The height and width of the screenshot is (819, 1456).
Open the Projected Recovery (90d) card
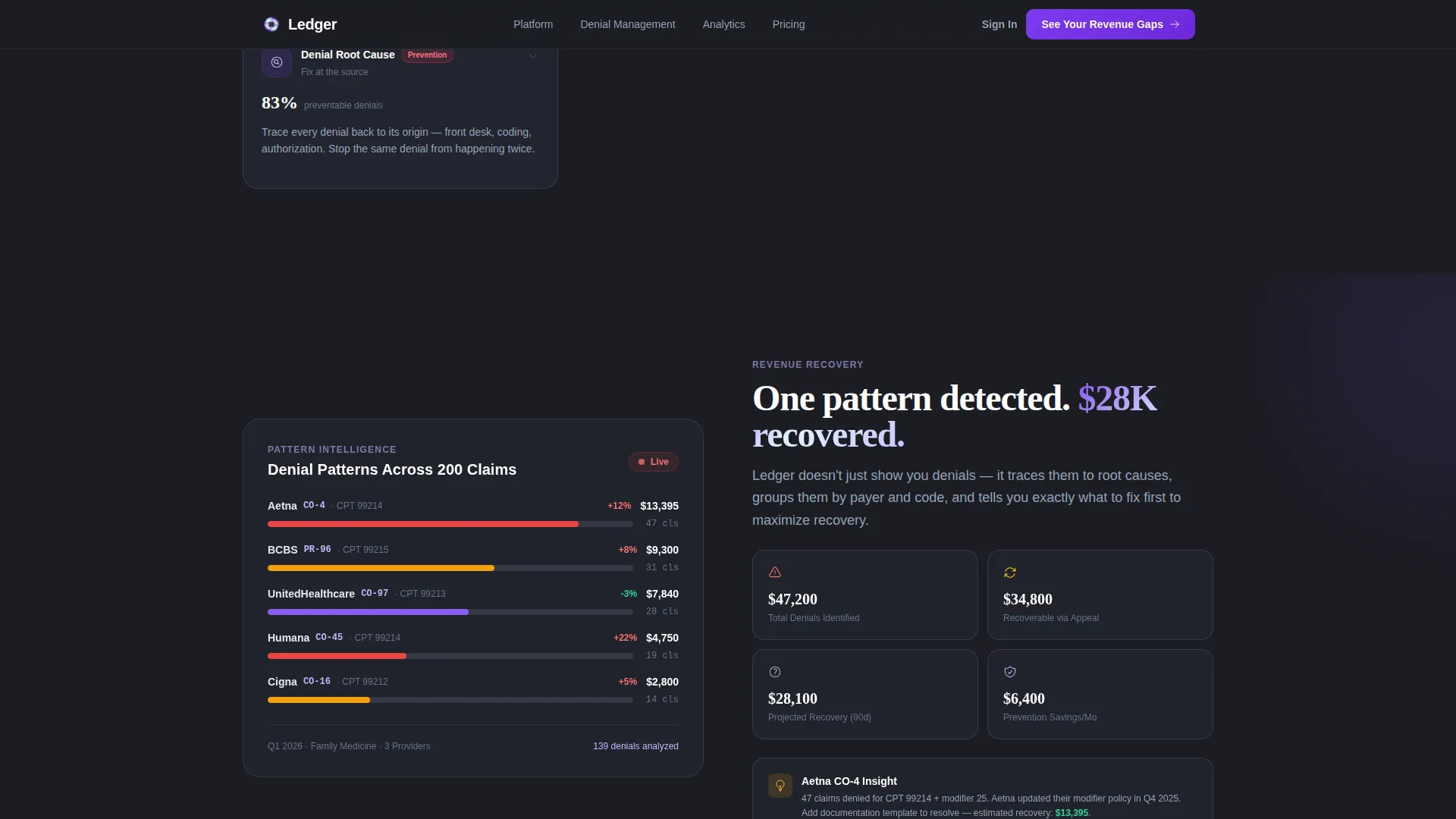(864, 694)
